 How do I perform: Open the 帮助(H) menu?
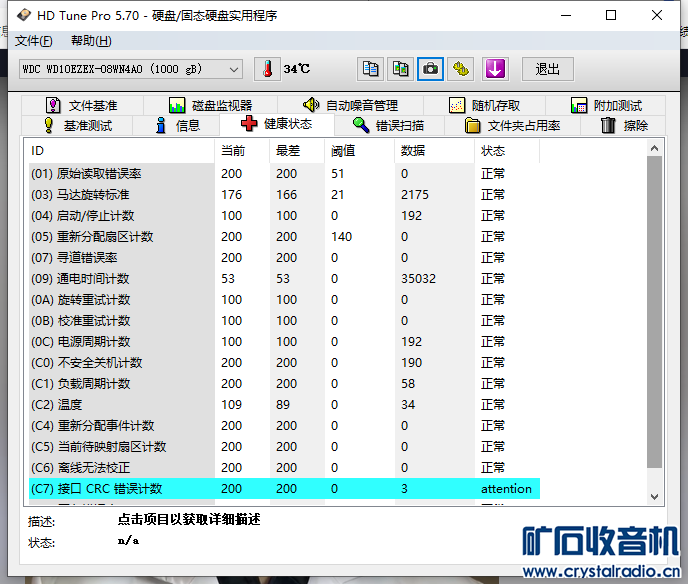(x=91, y=41)
